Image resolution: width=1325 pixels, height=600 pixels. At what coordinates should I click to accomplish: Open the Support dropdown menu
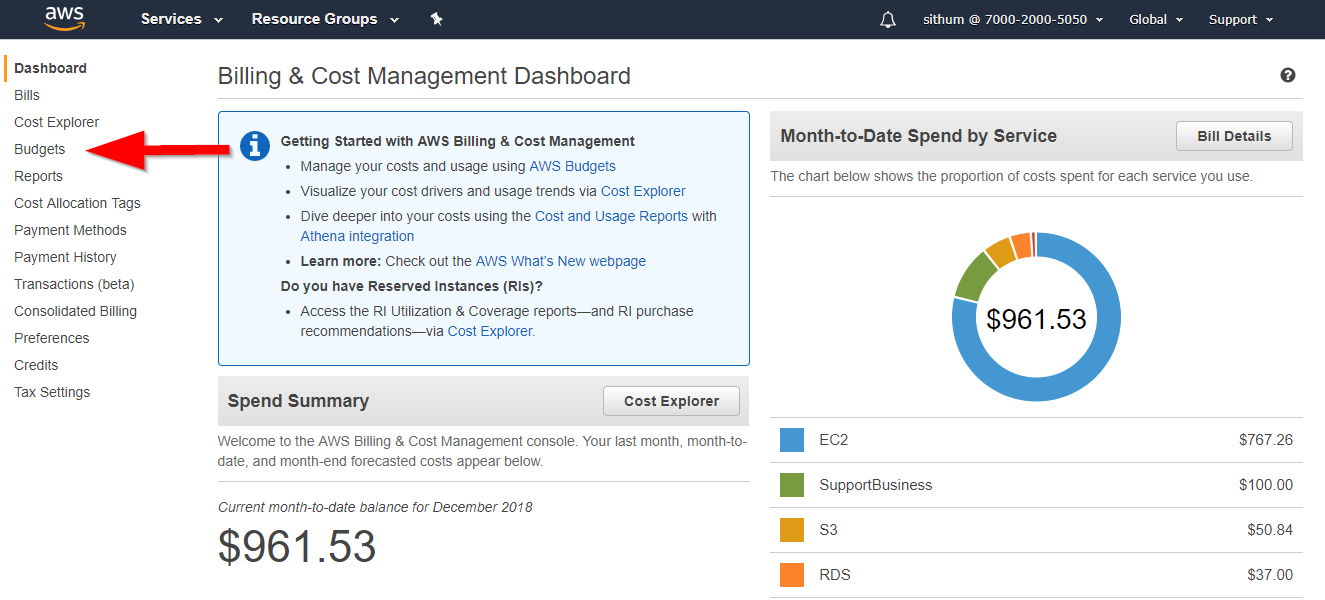point(1241,19)
